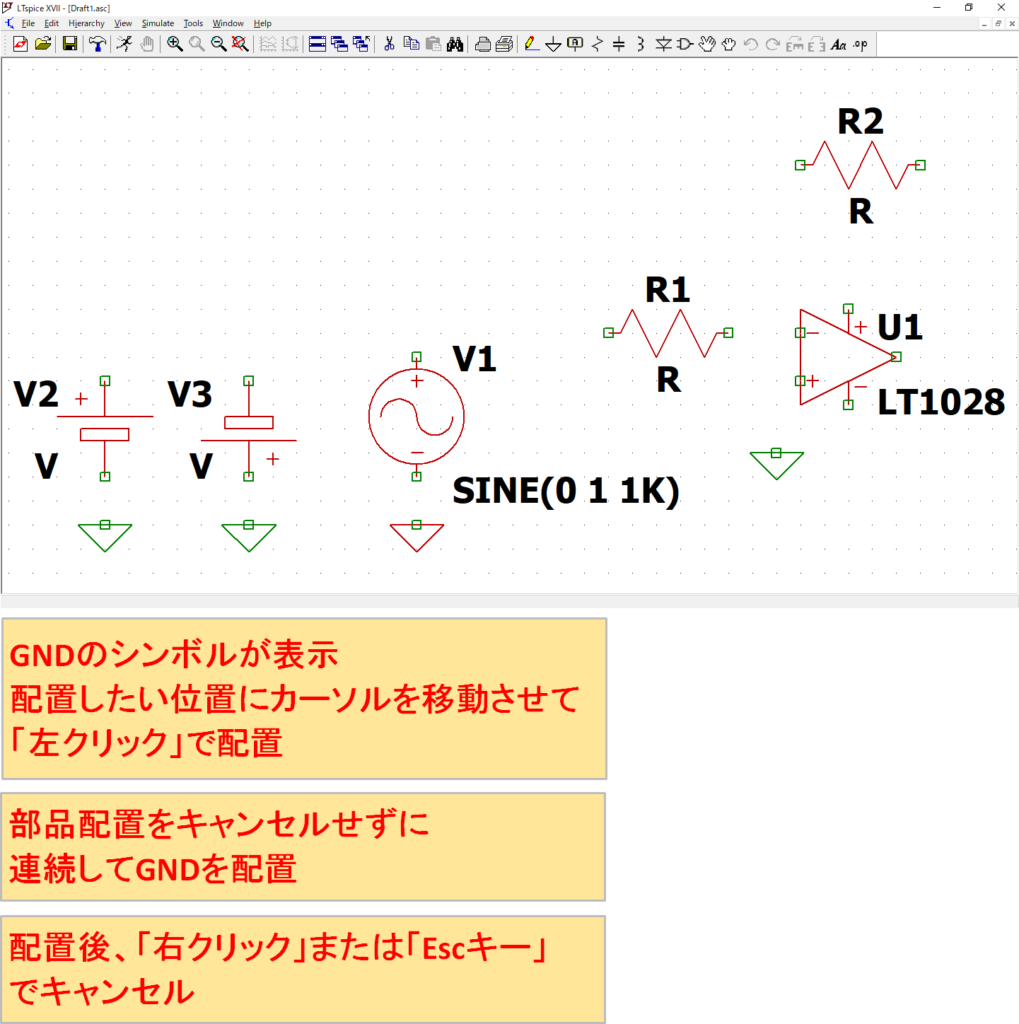Open the control panel hammer icon

click(x=97, y=44)
